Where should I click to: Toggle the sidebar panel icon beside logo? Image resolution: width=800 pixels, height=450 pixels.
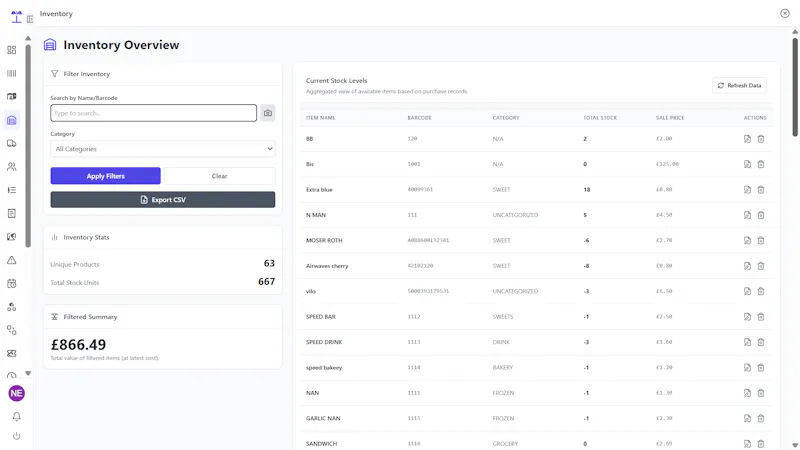(x=30, y=19)
